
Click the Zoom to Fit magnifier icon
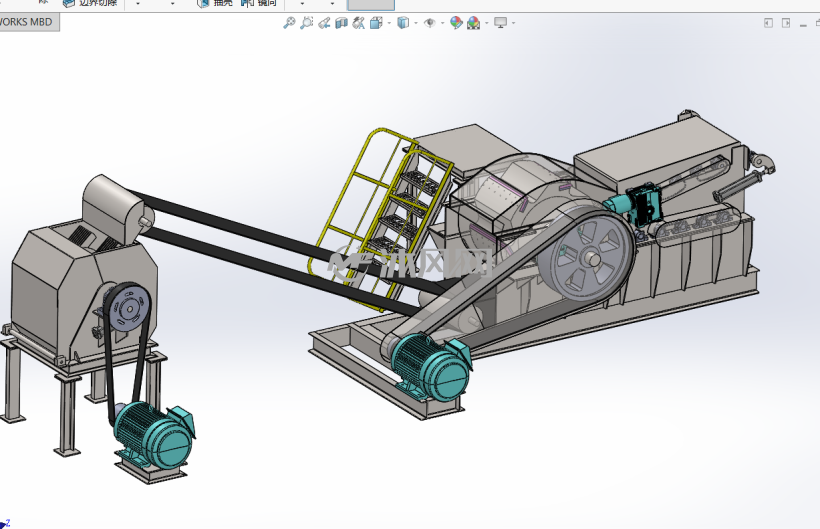click(289, 23)
